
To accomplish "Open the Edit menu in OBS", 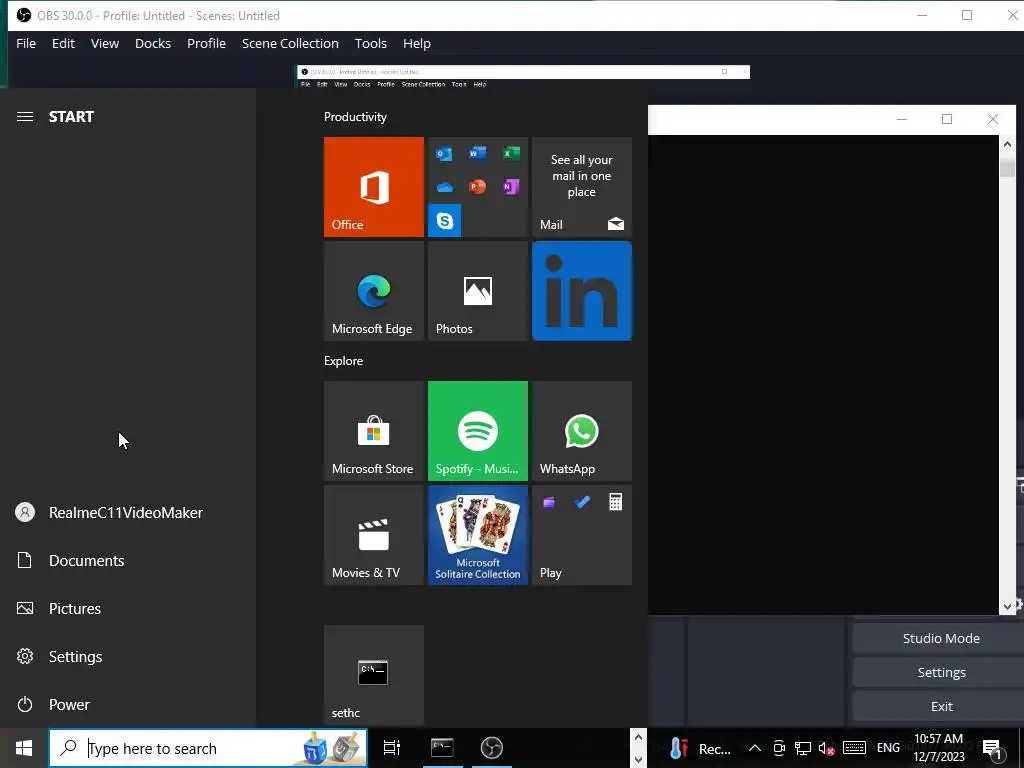I will pos(63,44).
